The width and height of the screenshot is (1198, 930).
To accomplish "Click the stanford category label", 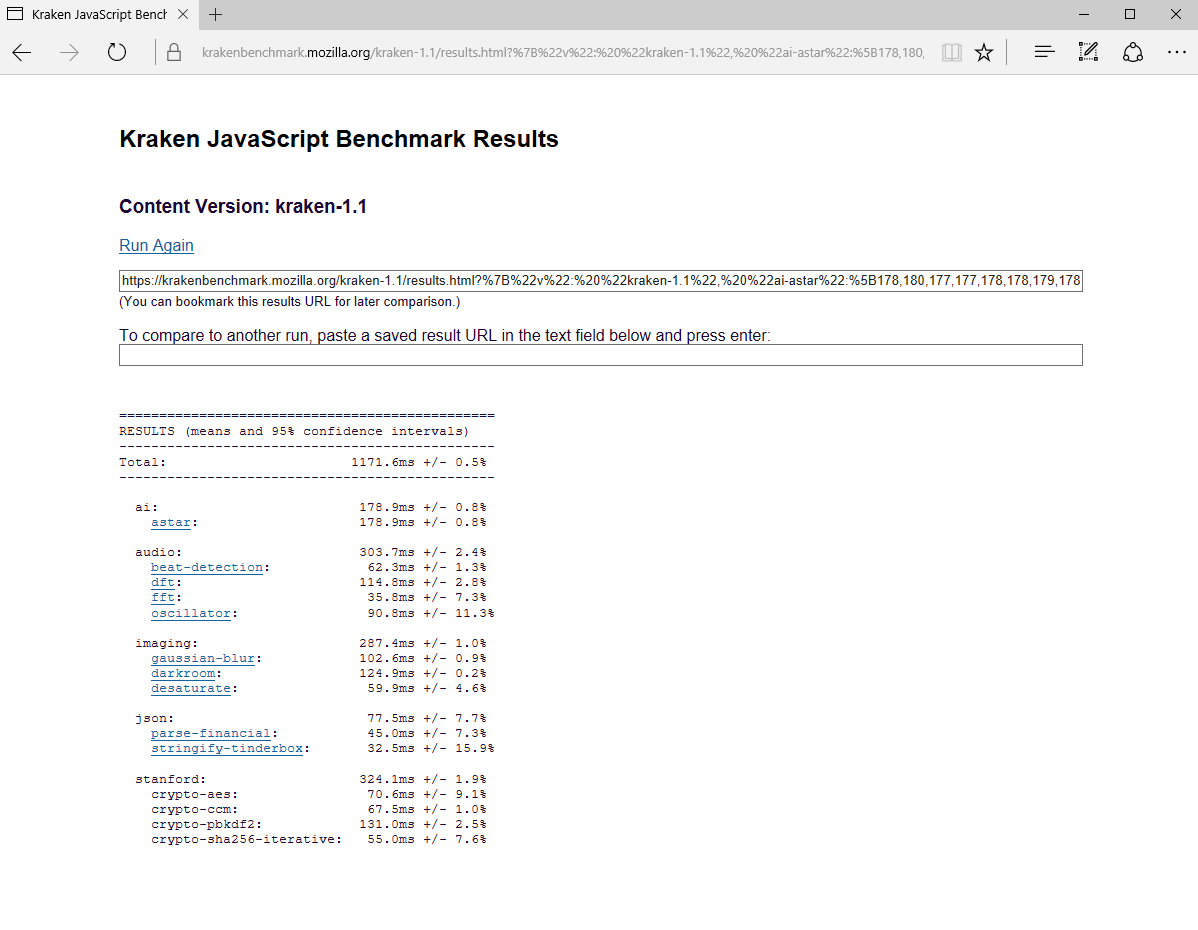I will pos(170,779).
